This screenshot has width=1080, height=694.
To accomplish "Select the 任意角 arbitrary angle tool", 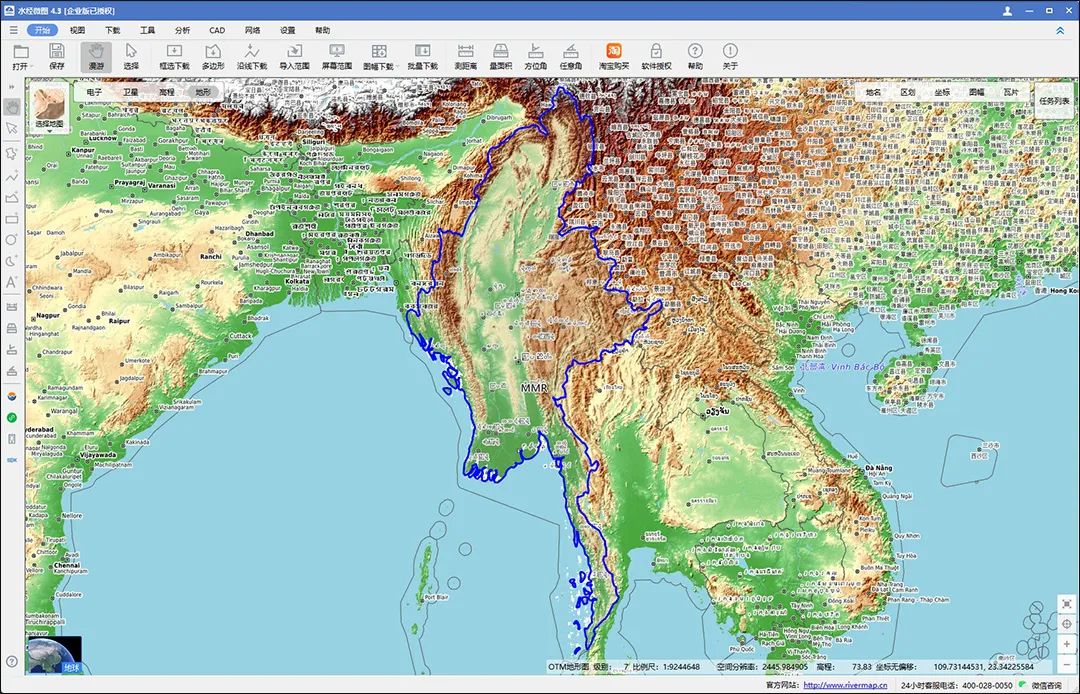I will click(570, 56).
